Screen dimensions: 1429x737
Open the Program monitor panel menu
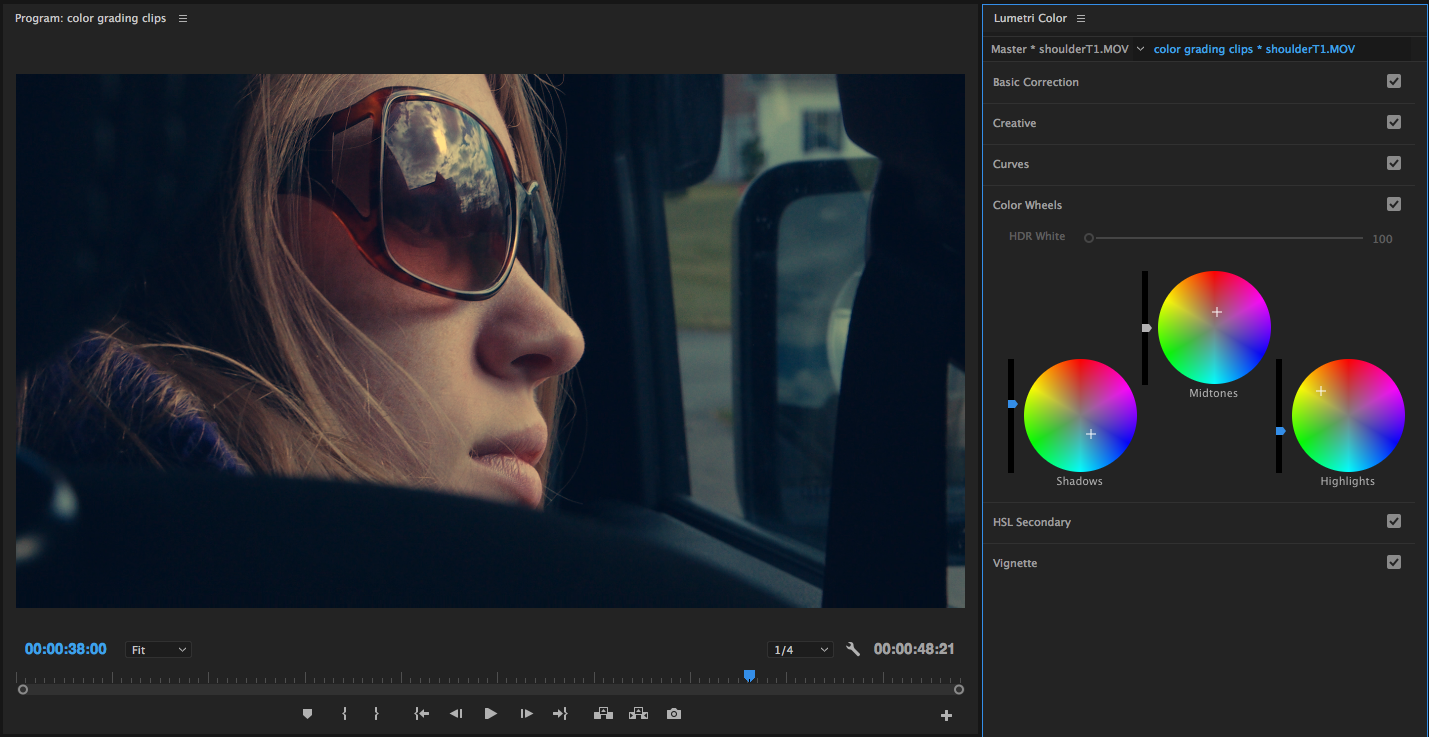(x=181, y=17)
